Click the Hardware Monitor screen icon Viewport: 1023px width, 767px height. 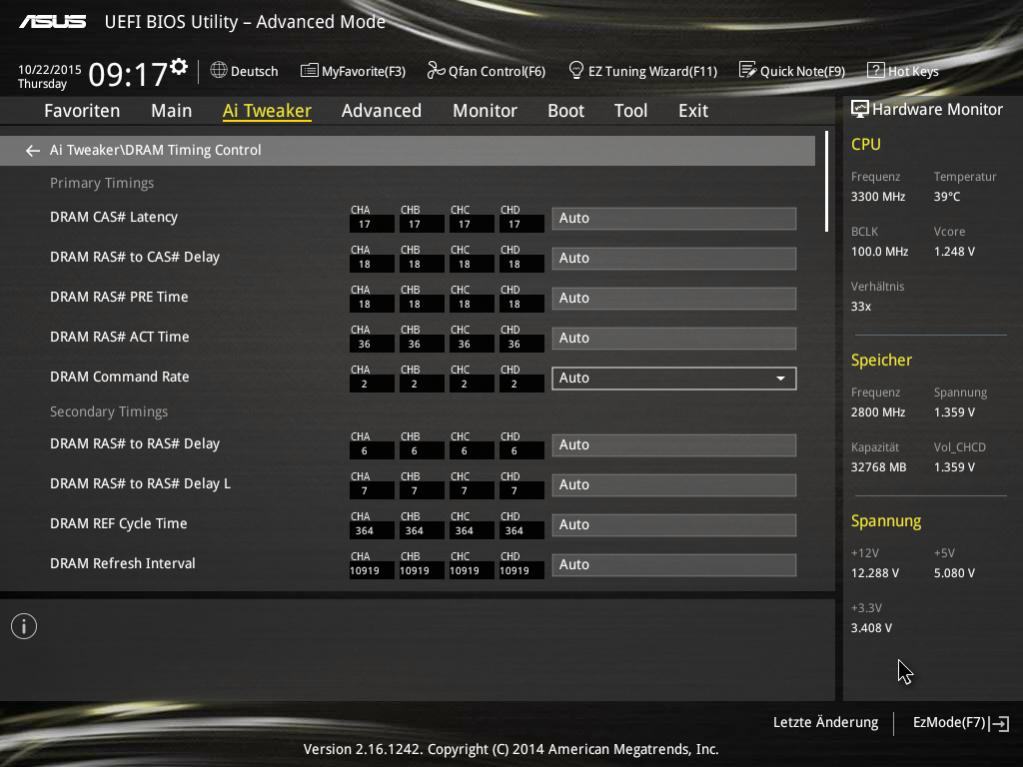tap(860, 109)
